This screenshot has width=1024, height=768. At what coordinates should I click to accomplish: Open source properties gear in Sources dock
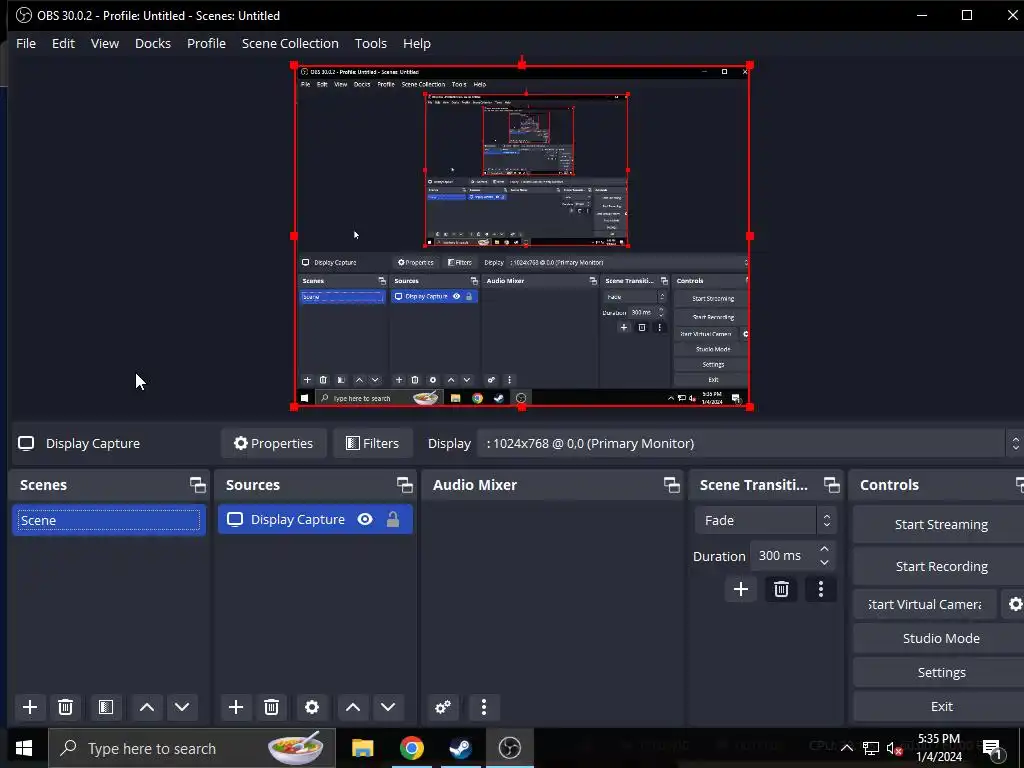[x=312, y=707]
